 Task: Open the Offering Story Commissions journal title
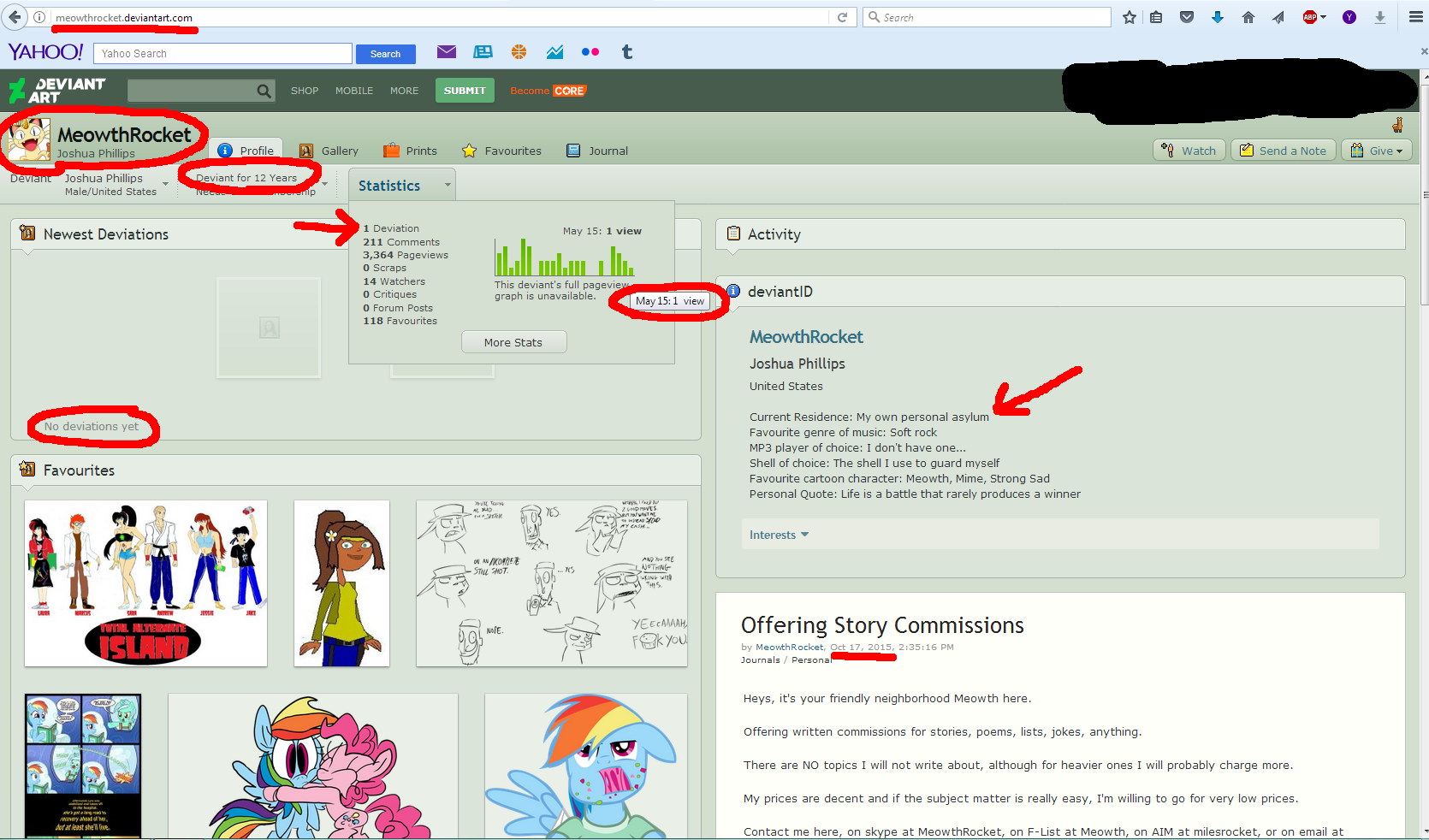point(882,625)
